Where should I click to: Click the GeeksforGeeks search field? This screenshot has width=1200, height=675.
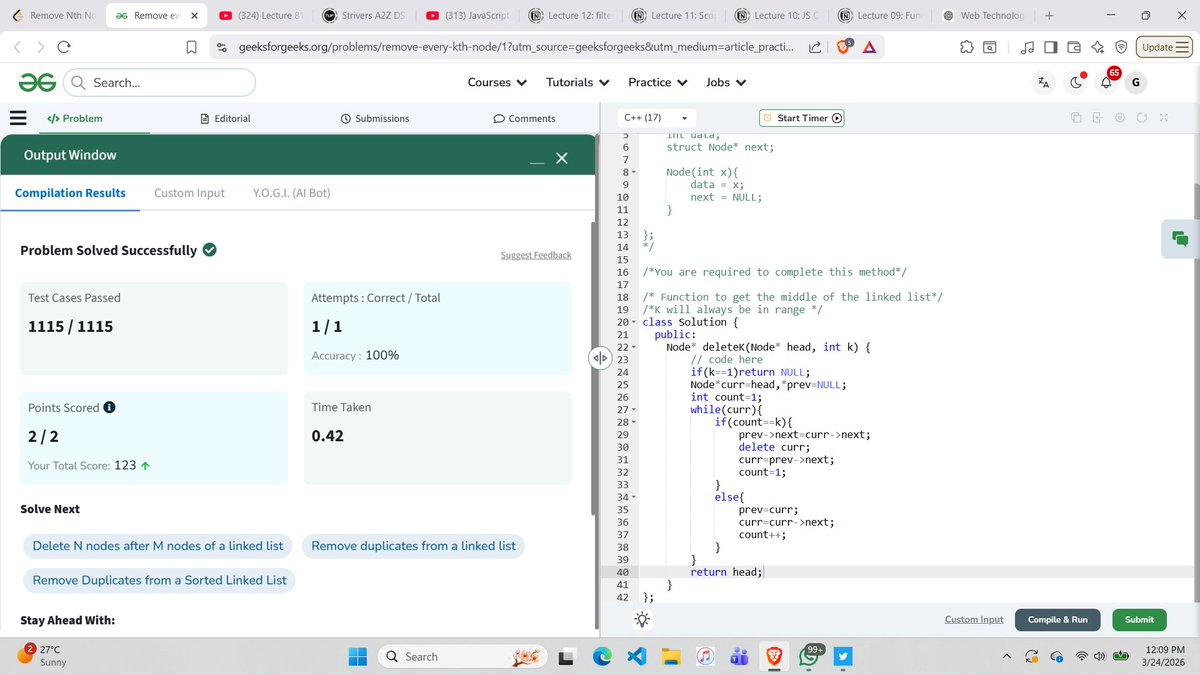click(159, 83)
